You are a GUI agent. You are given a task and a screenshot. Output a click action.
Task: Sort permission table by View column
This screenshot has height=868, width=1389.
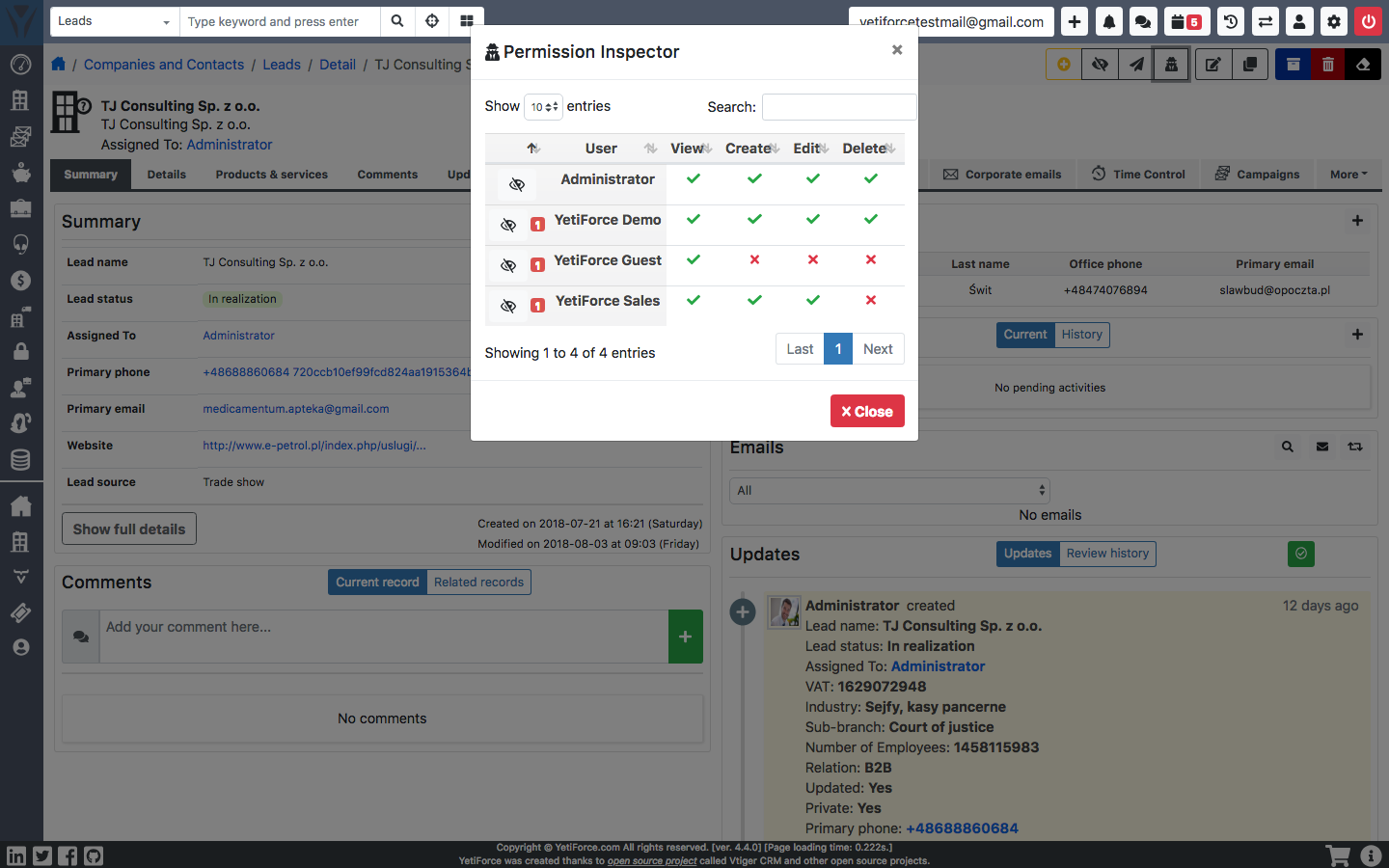(692, 149)
